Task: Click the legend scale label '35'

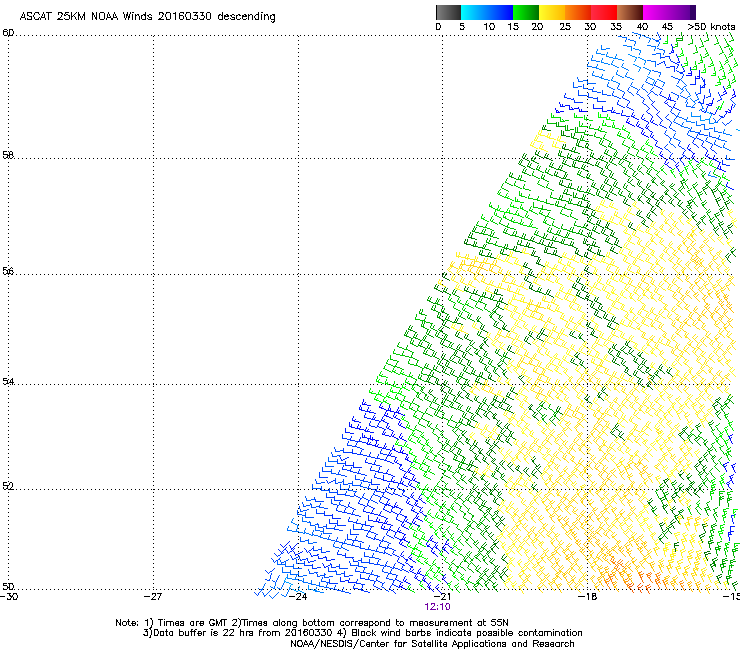Action: point(616,27)
